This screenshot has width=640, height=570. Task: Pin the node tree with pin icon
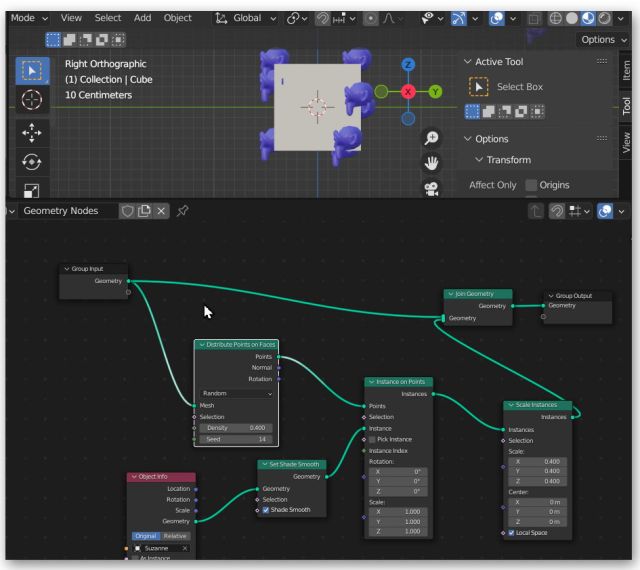point(182,211)
